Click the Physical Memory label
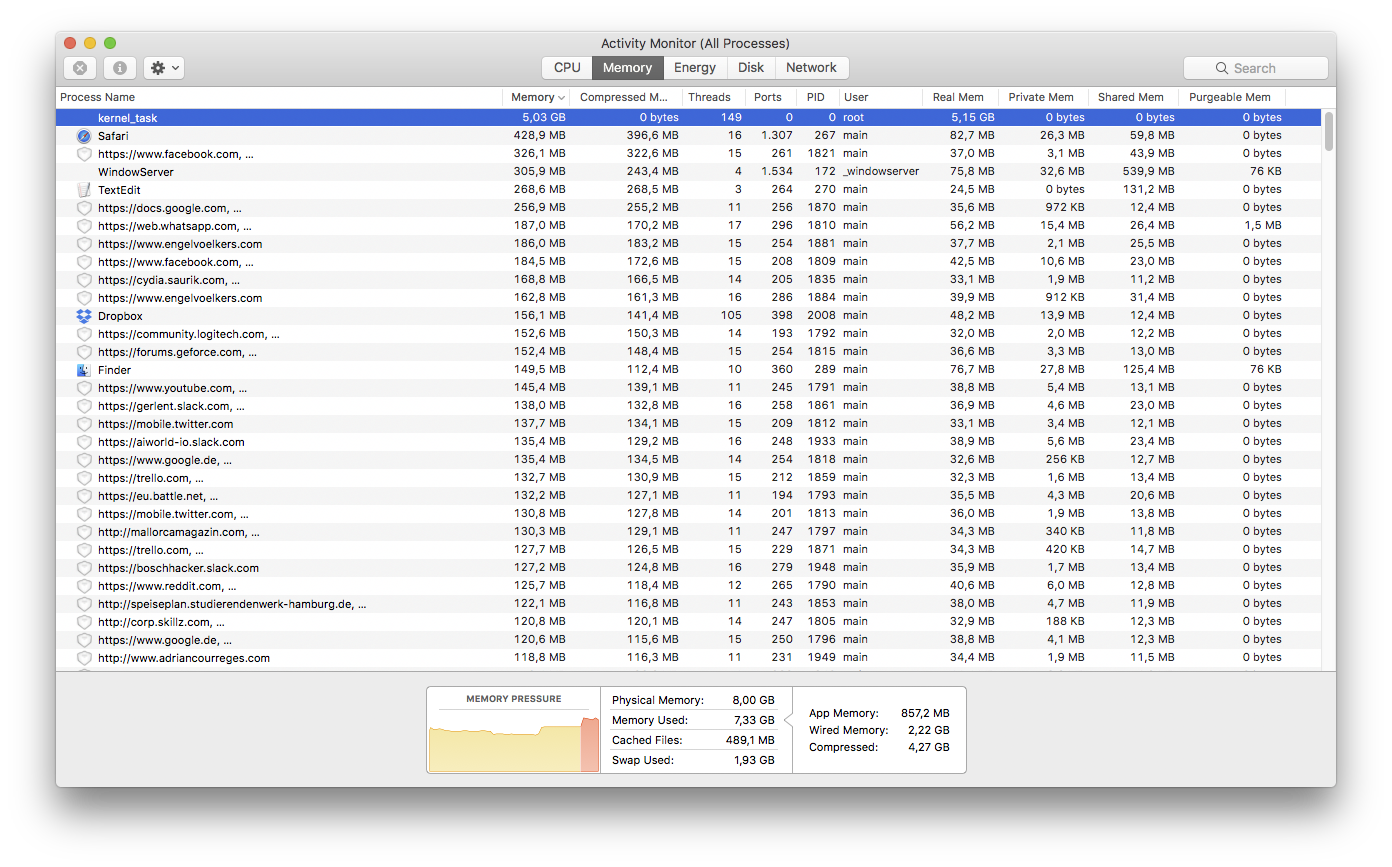The width and height of the screenshot is (1392, 867). [658, 701]
